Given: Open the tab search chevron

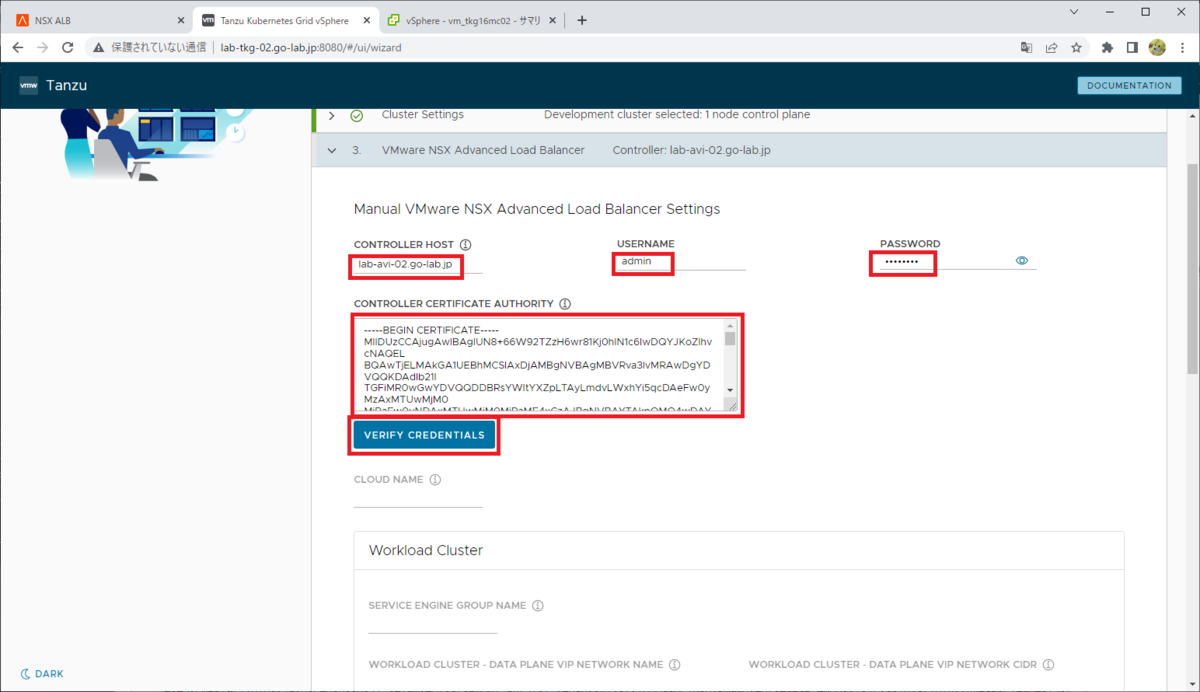Looking at the screenshot, I should pos(1074,12).
